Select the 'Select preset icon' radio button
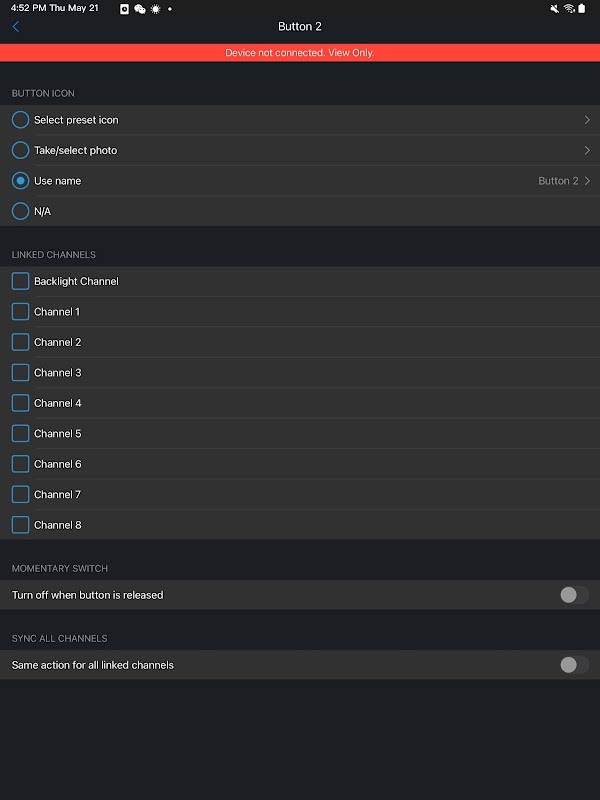600x800 pixels. pyautogui.click(x=20, y=120)
